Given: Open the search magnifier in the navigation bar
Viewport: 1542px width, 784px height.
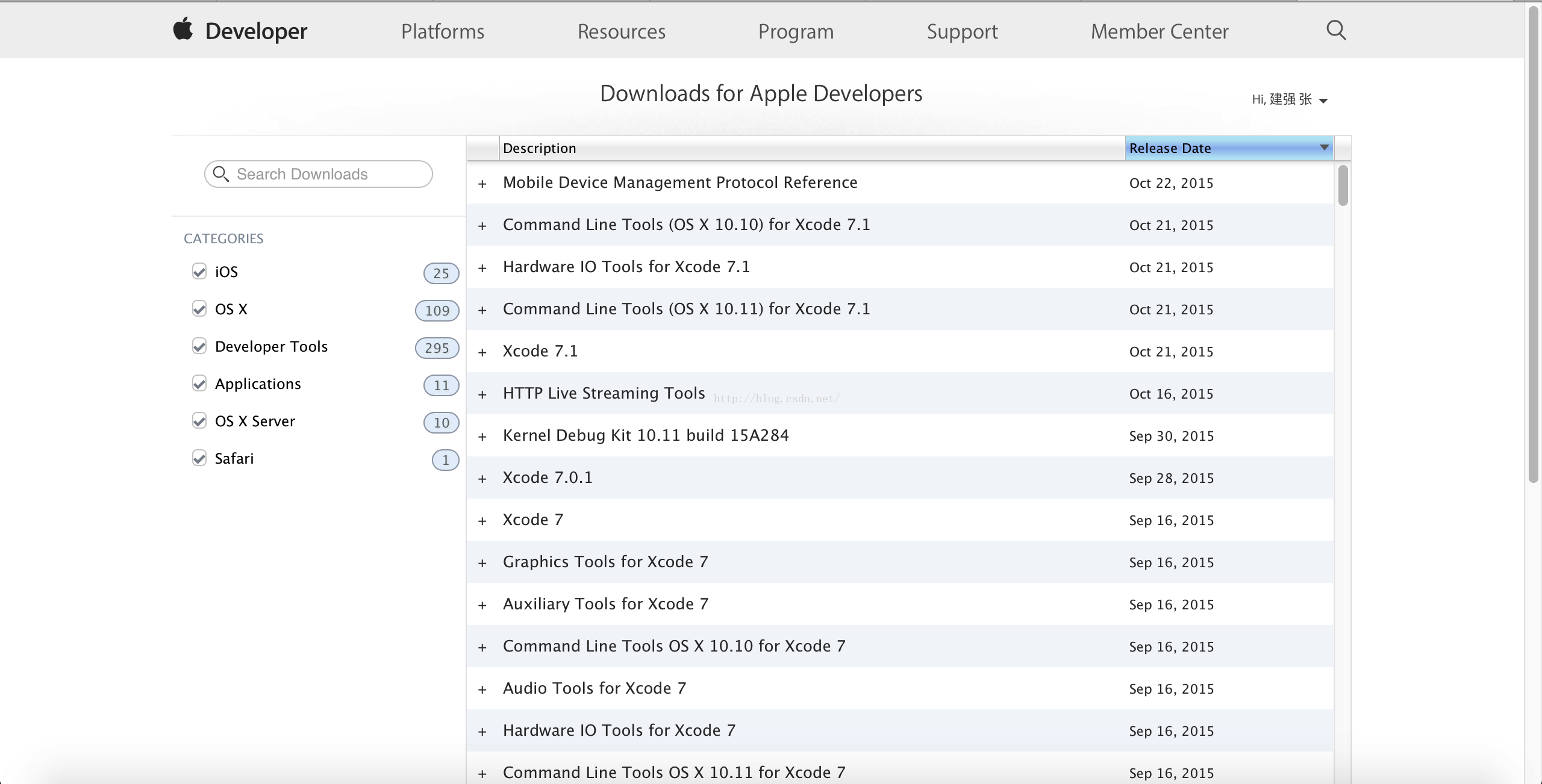Looking at the screenshot, I should coord(1336,30).
